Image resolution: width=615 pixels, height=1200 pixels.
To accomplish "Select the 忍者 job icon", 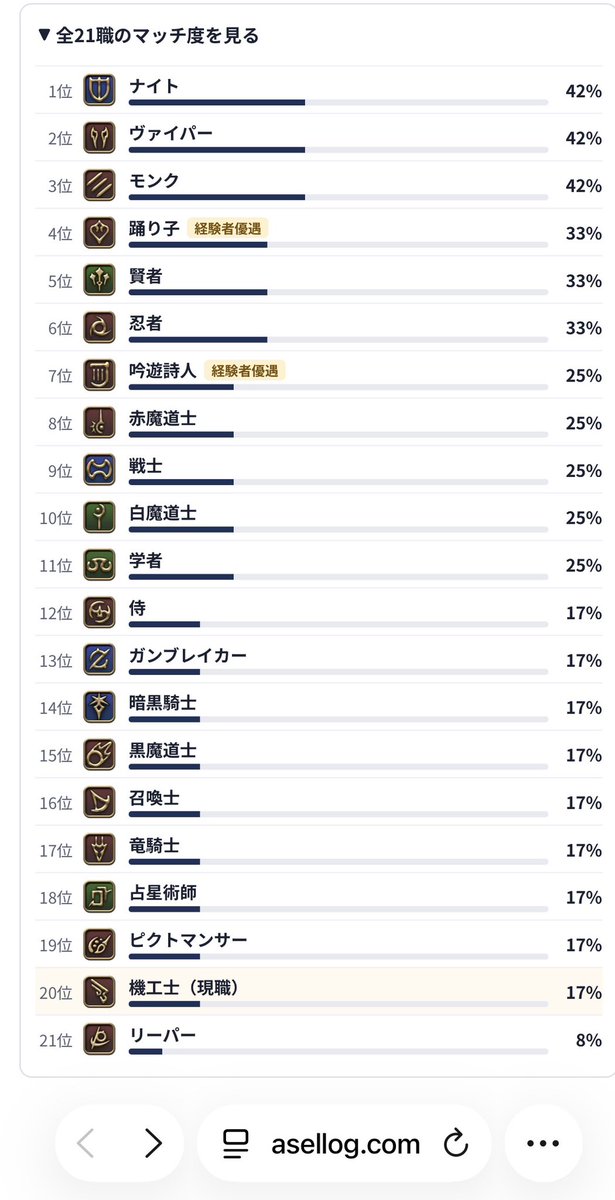I will coord(99,328).
